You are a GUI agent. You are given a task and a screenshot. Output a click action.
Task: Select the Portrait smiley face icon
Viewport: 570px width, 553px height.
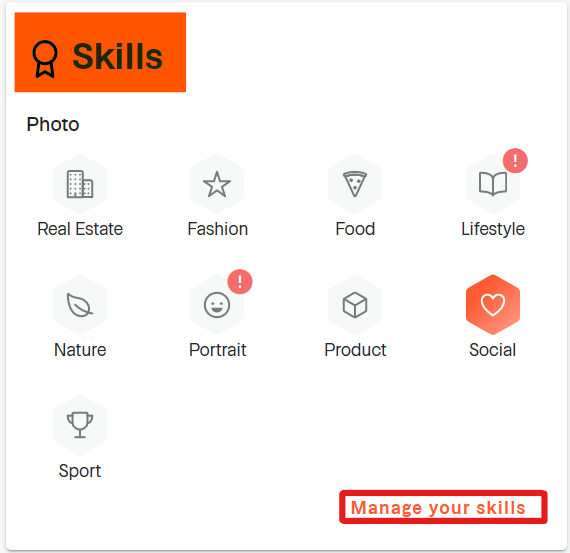click(x=217, y=305)
